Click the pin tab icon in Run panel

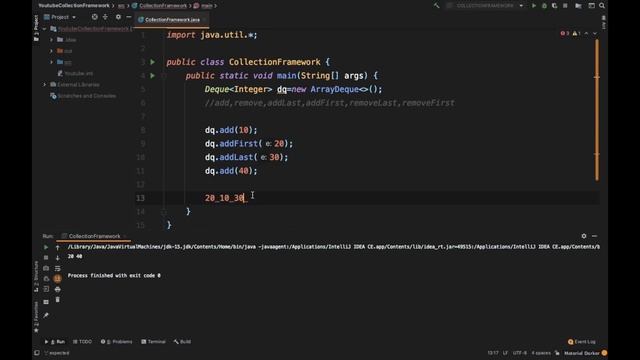pyautogui.click(x=46, y=315)
